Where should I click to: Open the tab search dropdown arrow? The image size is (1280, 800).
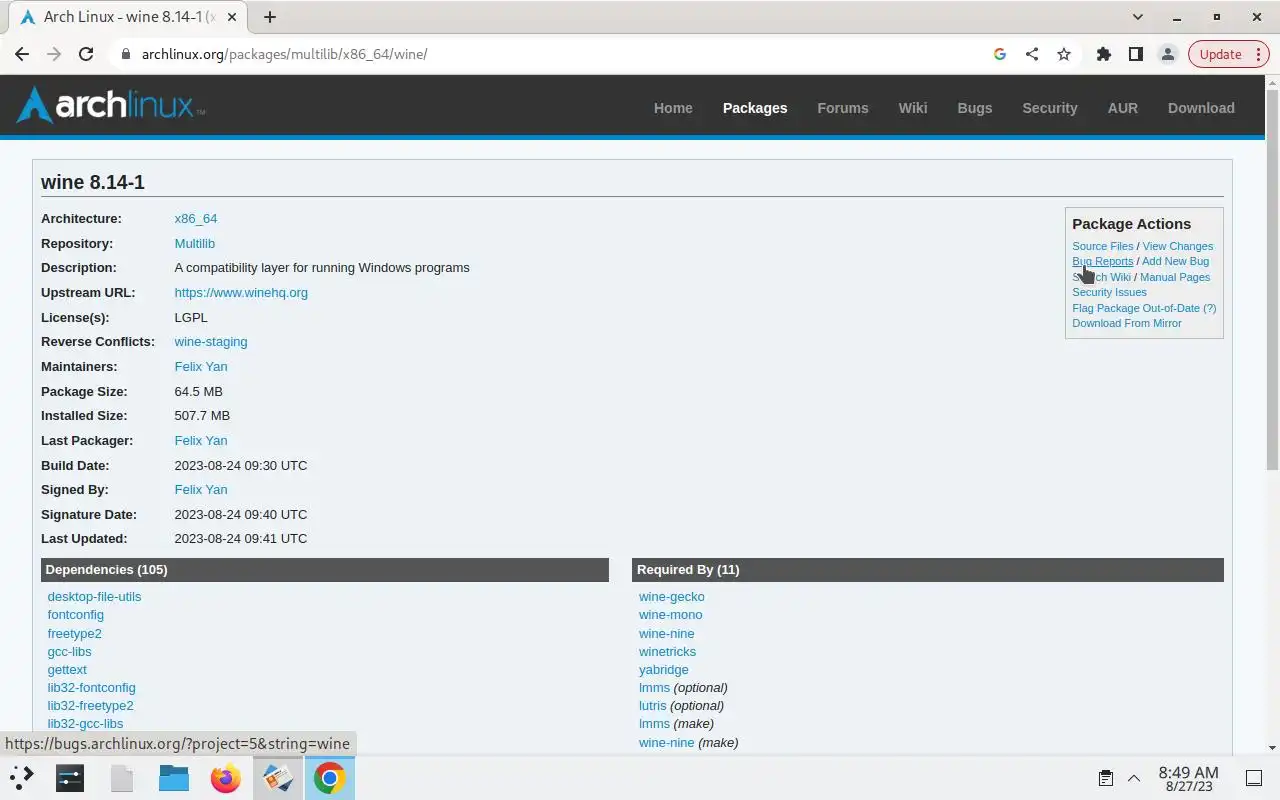click(1137, 17)
